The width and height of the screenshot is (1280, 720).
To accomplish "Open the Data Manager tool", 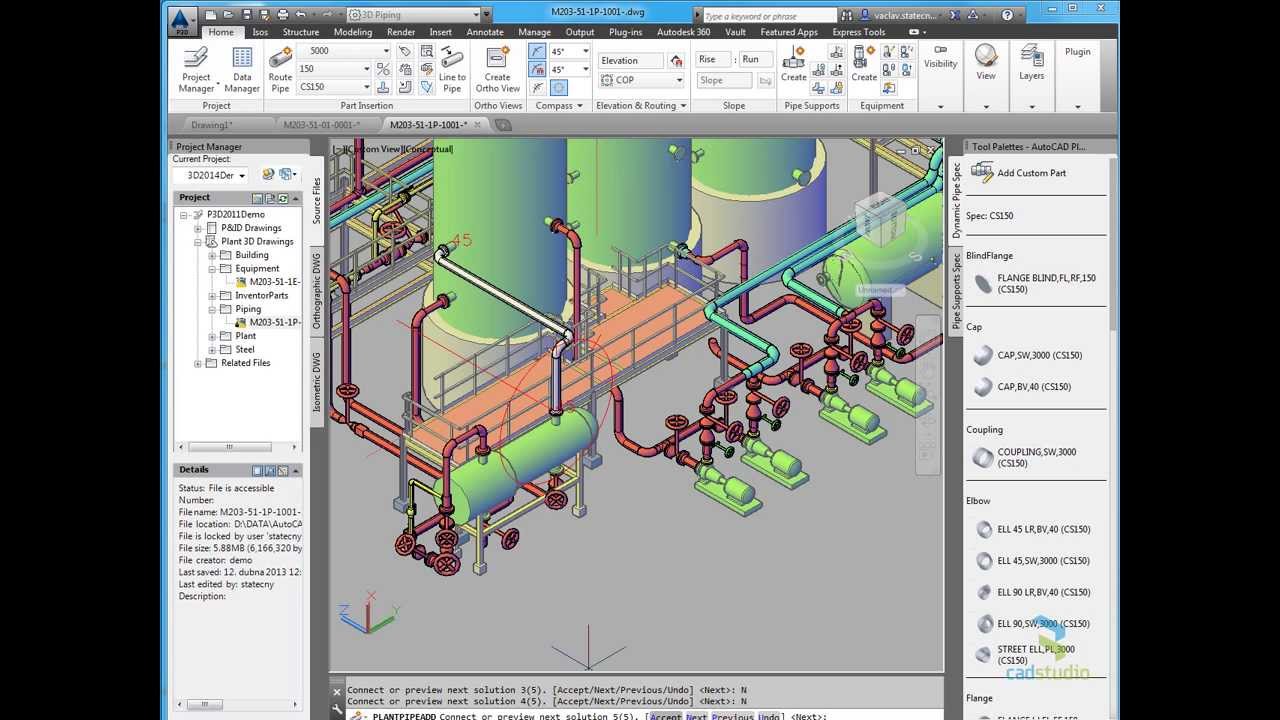I will click(242, 69).
